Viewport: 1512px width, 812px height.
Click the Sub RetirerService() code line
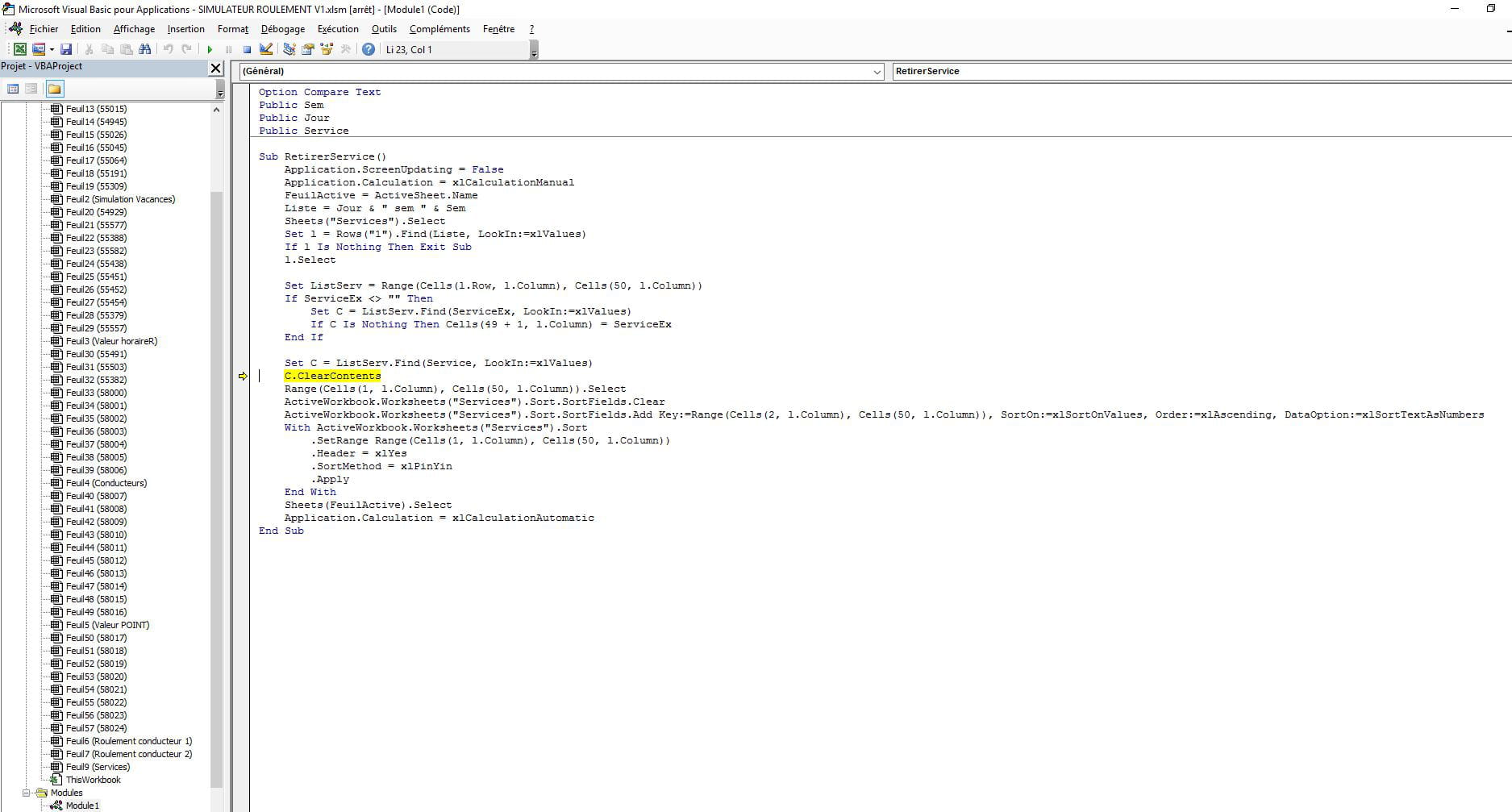point(323,156)
